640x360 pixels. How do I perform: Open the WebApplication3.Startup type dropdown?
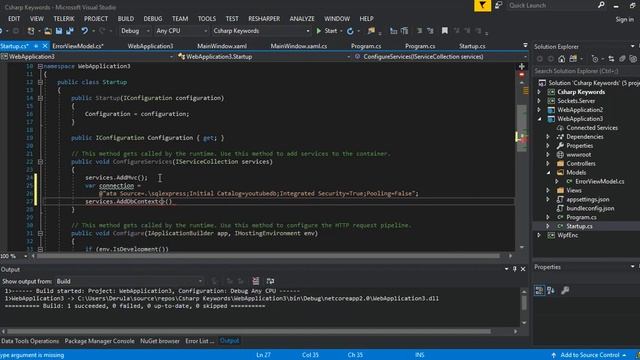tap(264, 57)
